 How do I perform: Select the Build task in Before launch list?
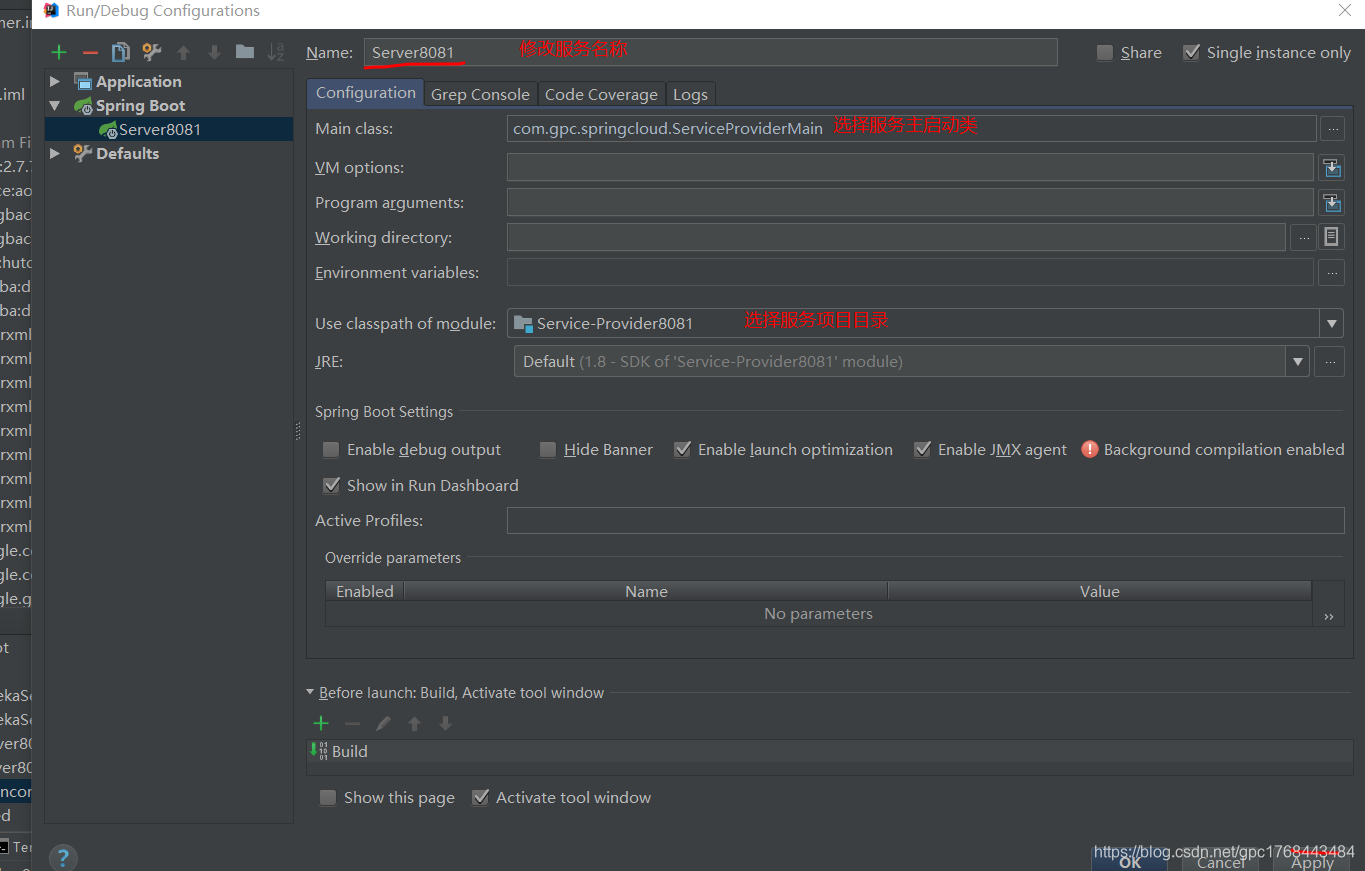829,751
